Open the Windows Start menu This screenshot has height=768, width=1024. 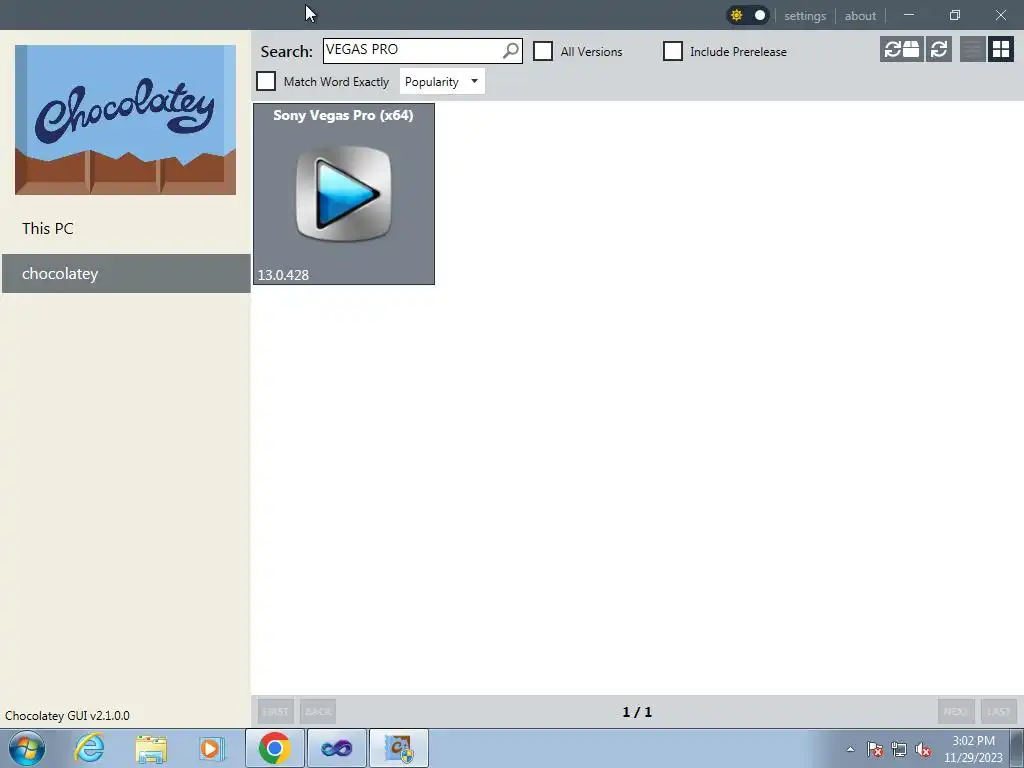(27, 748)
